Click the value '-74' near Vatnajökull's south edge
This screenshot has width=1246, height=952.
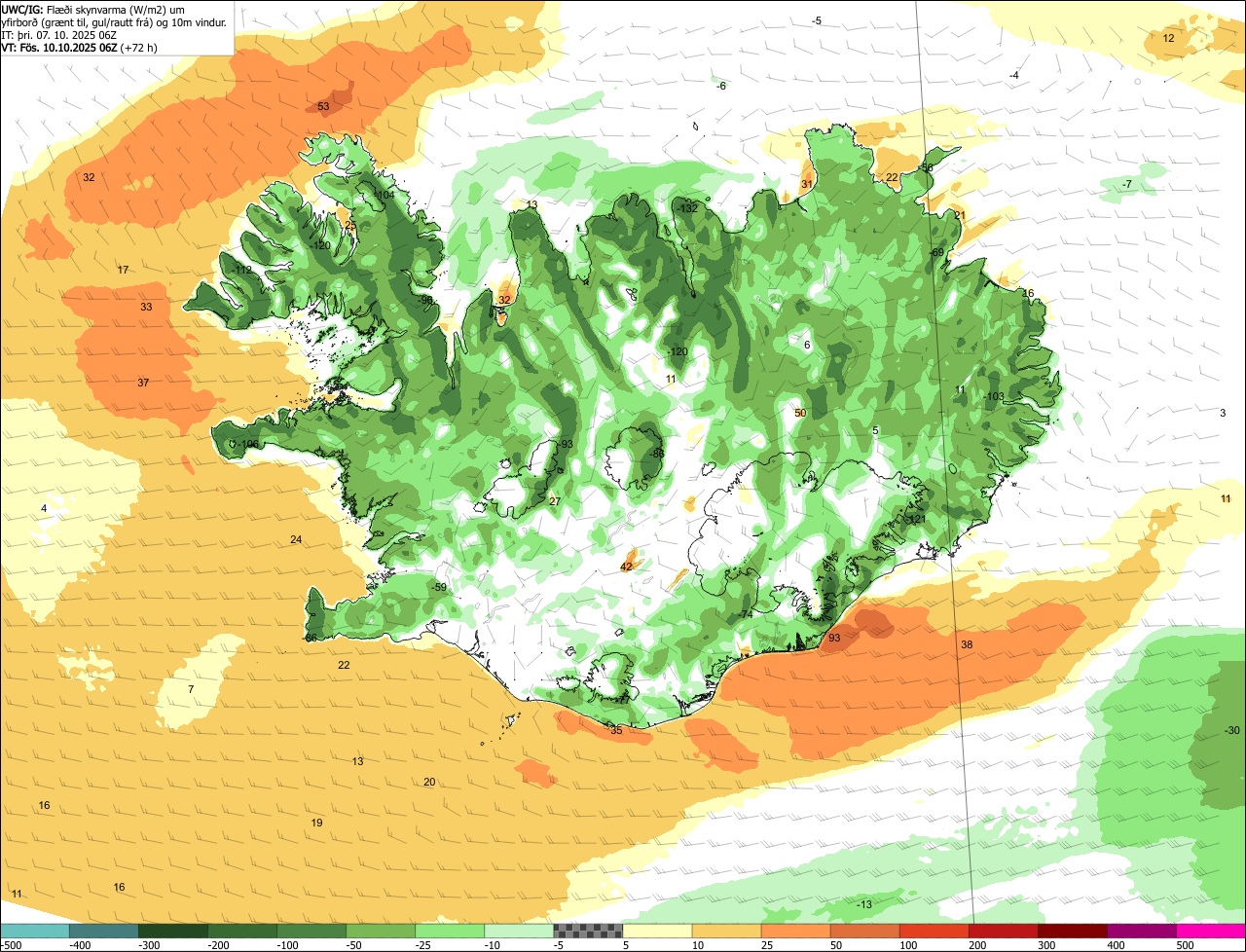(x=746, y=614)
